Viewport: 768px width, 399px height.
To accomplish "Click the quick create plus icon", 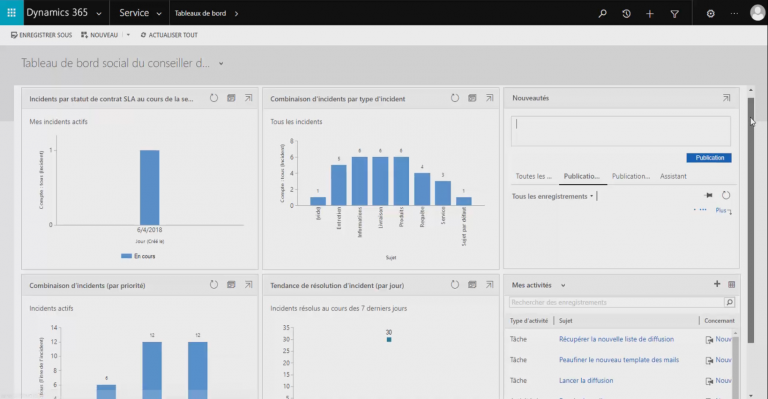I will (x=650, y=14).
